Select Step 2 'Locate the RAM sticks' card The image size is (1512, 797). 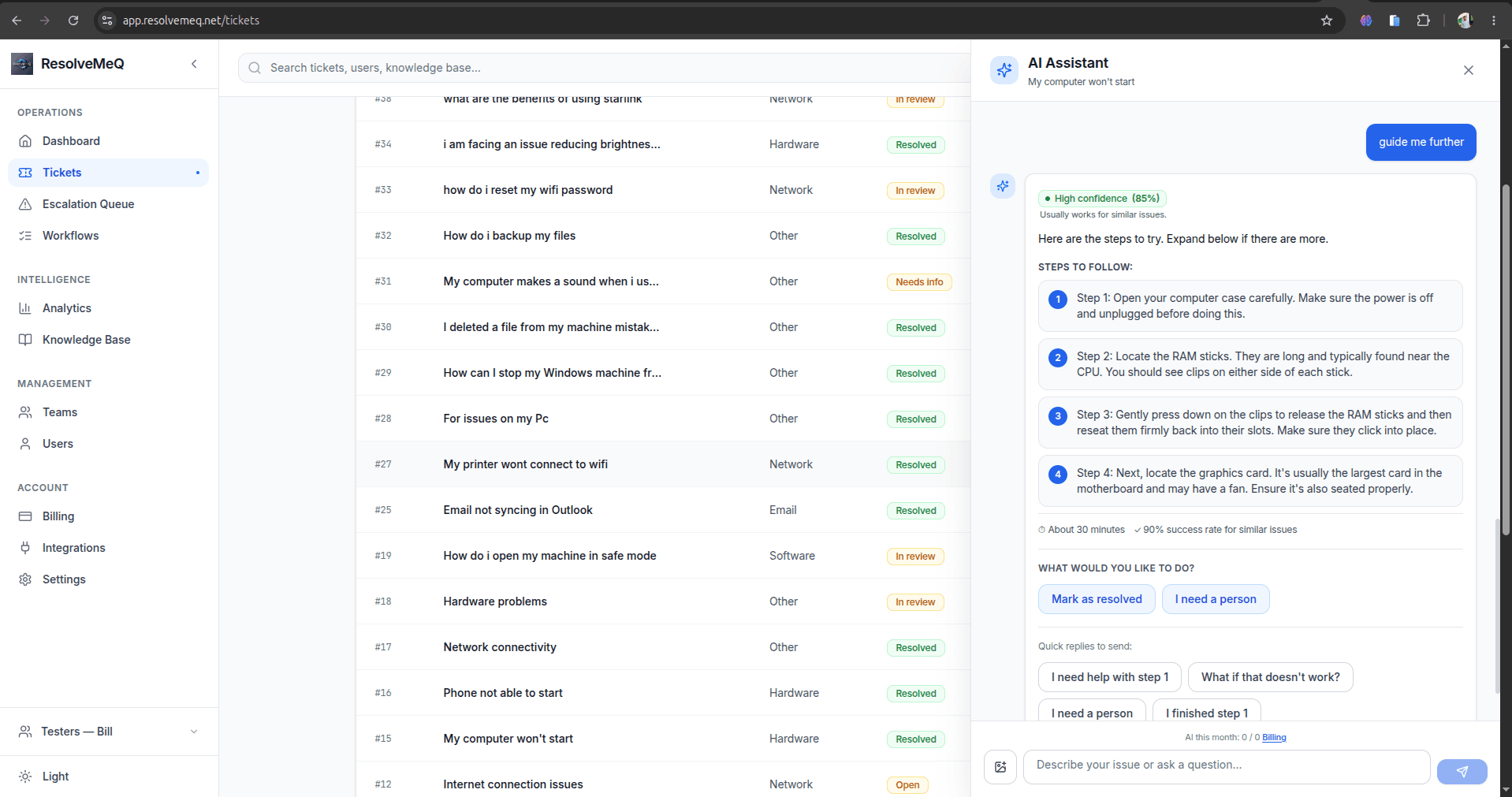[x=1250, y=364]
